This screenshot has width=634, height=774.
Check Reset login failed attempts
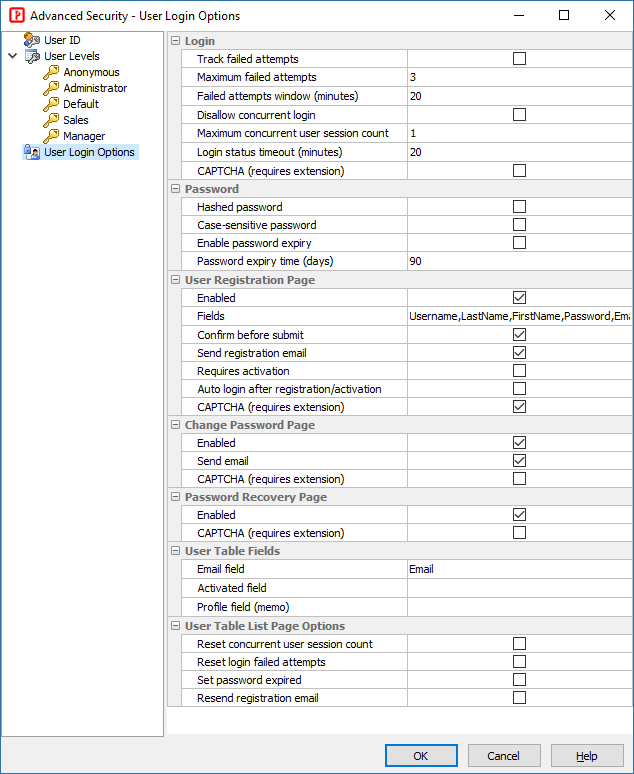pos(519,662)
